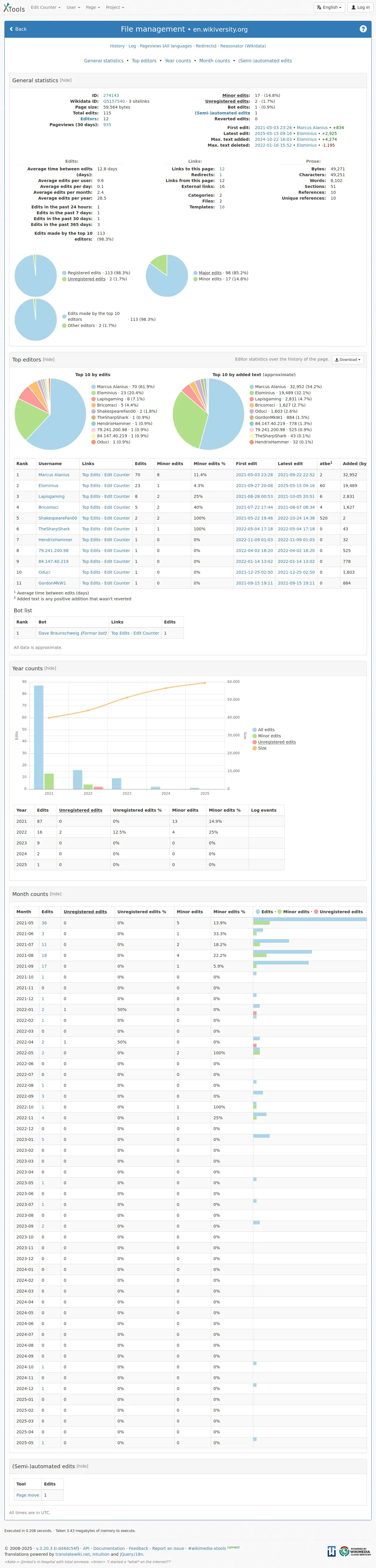Hide the Year counts section
This screenshot has height=1568, width=376.
[x=50, y=668]
